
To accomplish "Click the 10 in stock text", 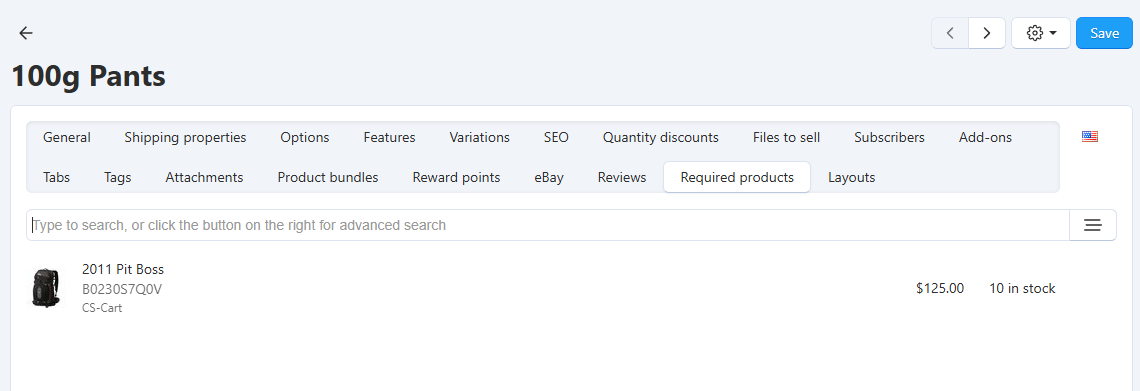I will click(1022, 289).
